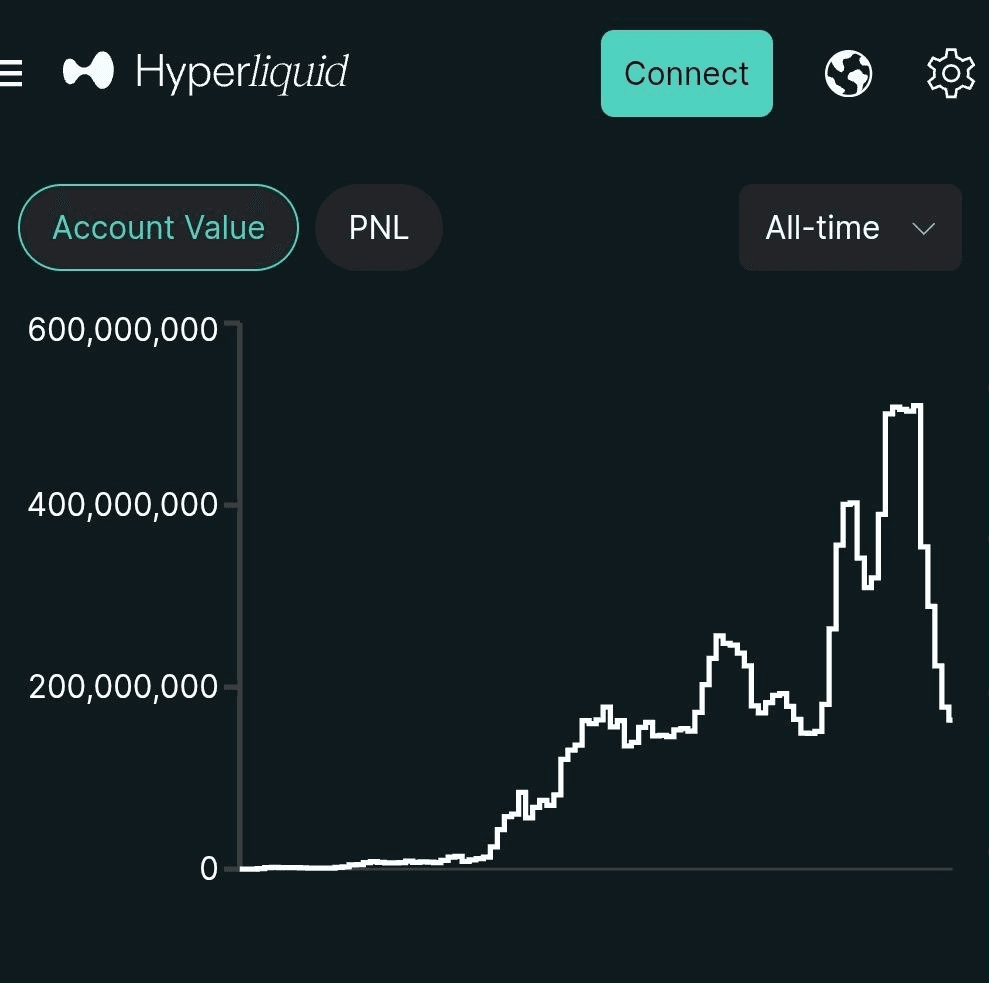Click the chevron arrow beside All-time
The height and width of the screenshot is (983, 989).
[x=924, y=229]
